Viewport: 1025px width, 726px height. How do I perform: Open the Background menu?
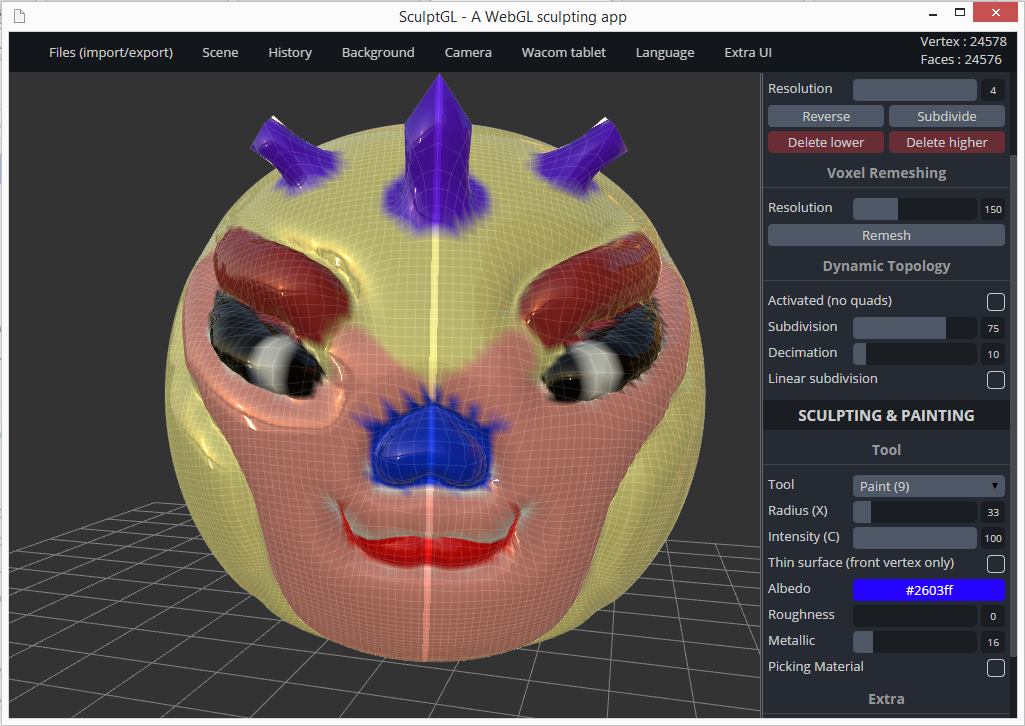tap(378, 52)
